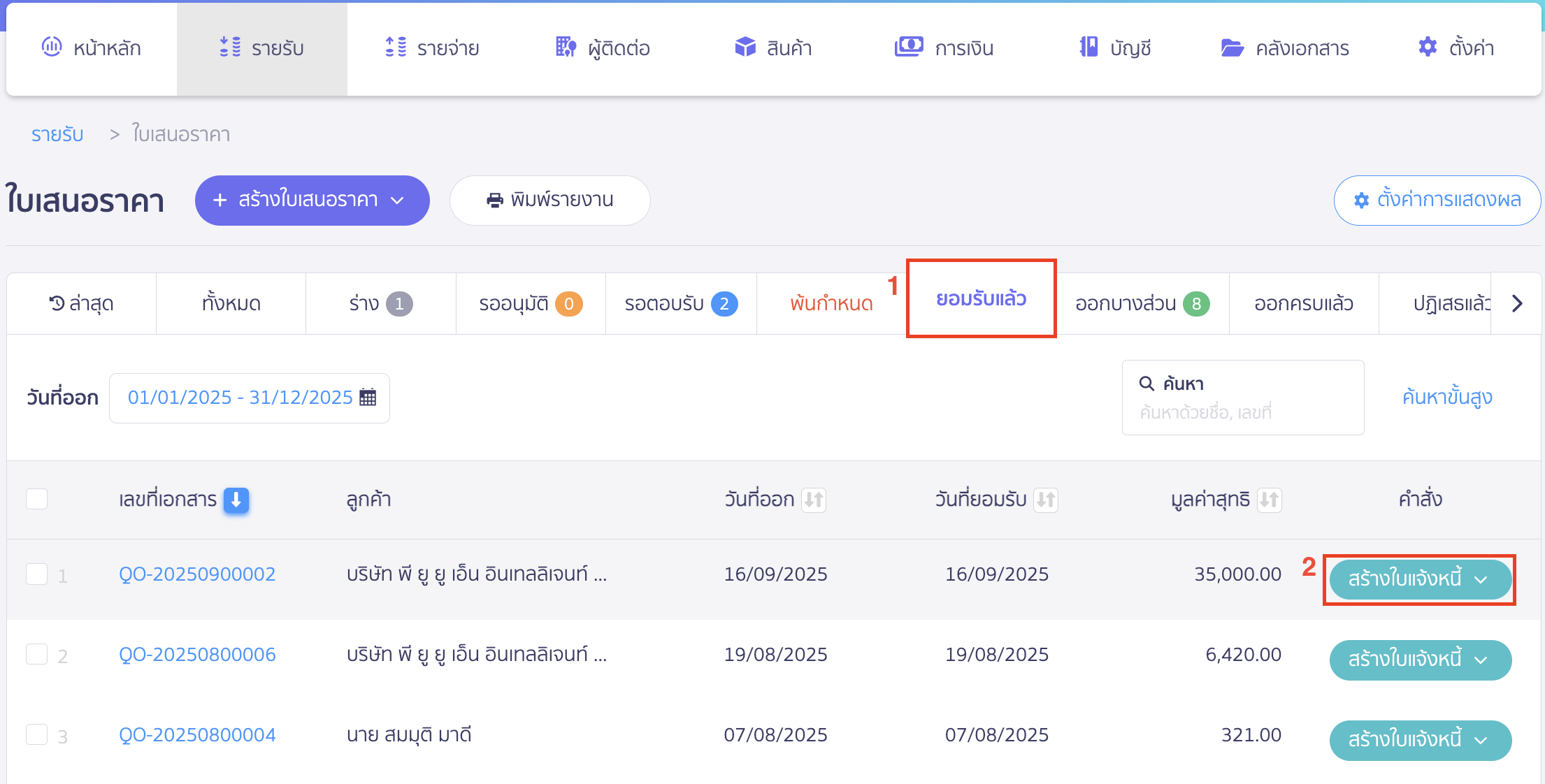Sort by มูลค่าสุทธิ column arrows
The height and width of the screenshot is (784, 1545).
click(1270, 500)
